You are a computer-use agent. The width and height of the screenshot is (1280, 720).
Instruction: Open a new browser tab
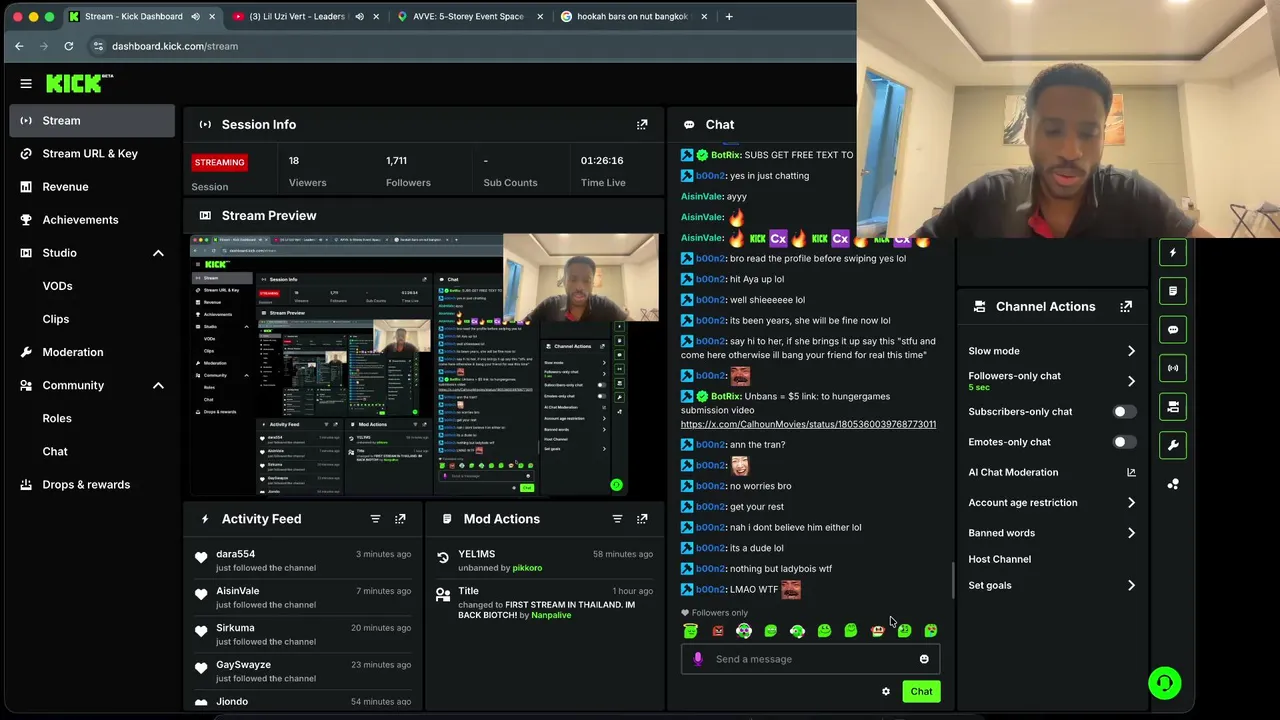click(x=729, y=16)
